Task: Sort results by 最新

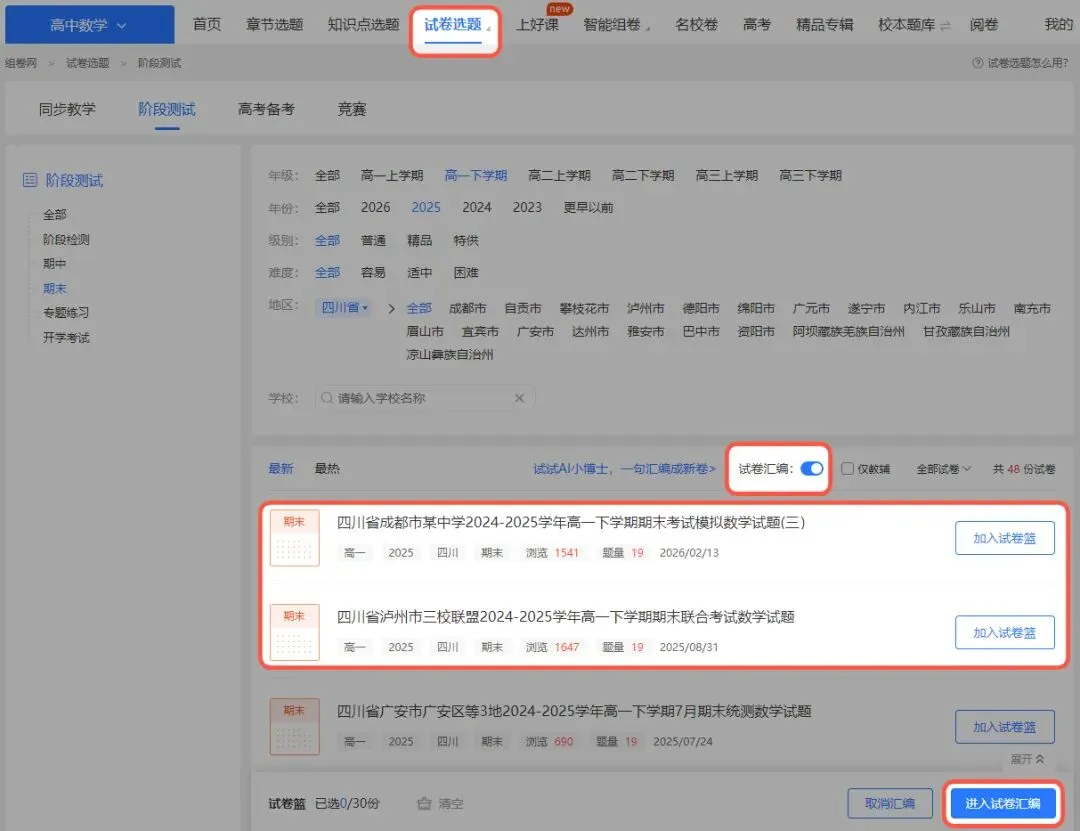Action: [281, 469]
